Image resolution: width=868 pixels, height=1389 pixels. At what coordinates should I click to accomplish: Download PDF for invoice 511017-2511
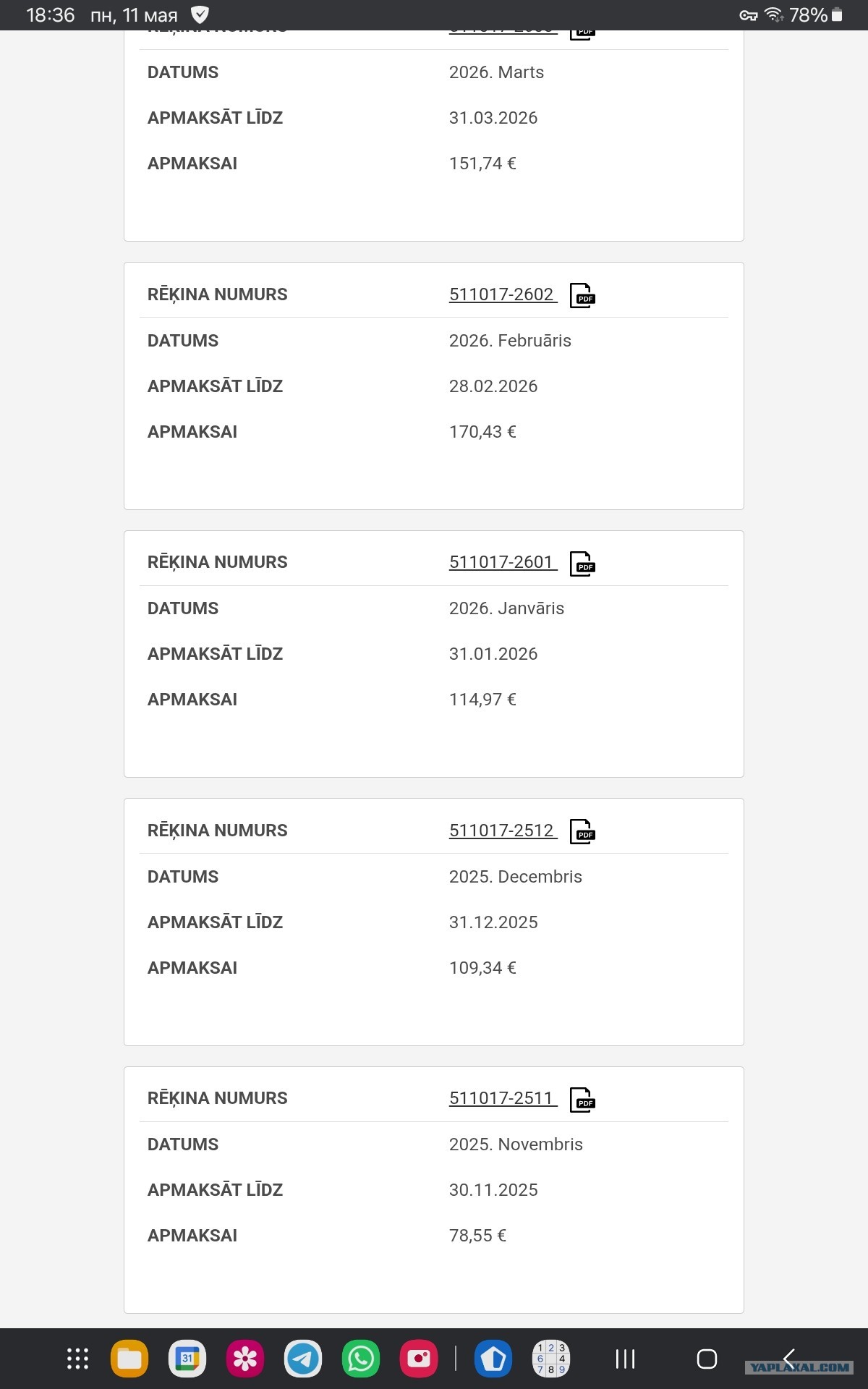pos(582,1100)
